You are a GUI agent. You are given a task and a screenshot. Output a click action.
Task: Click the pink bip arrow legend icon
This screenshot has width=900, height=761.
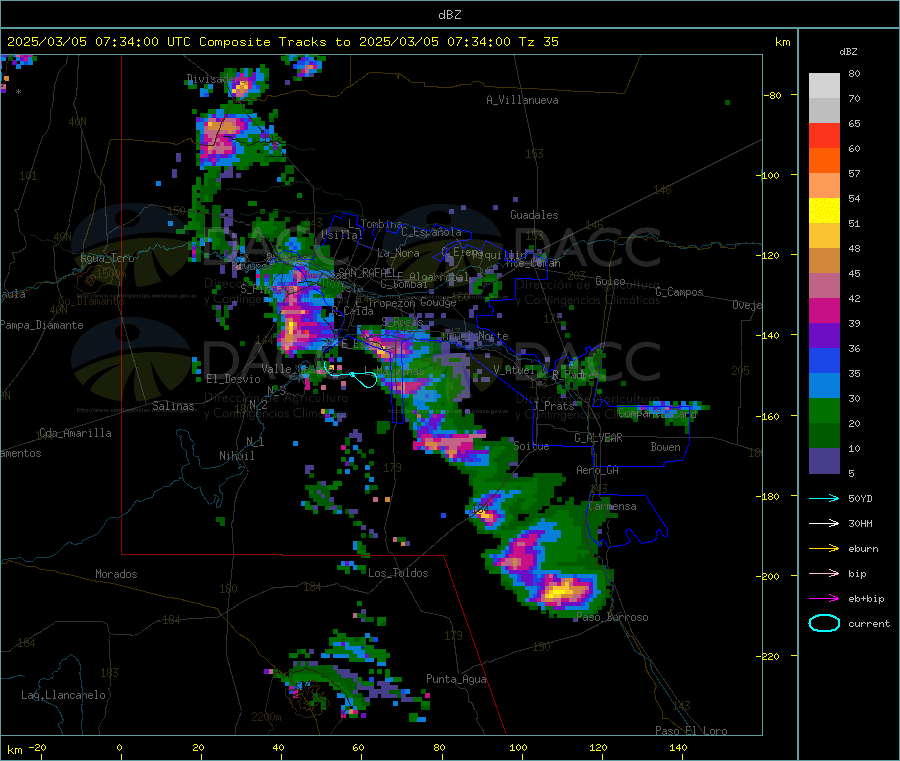click(824, 573)
